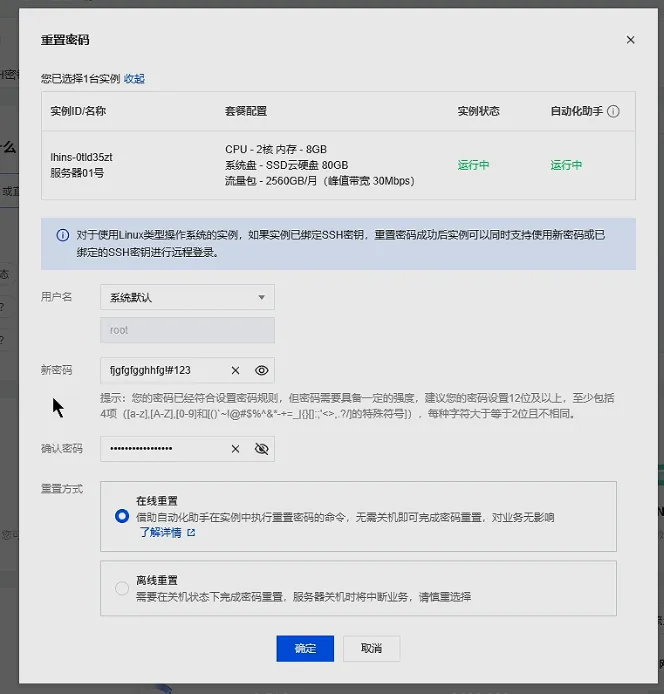Click external link icon beside 了解详情
This screenshot has height=694, width=664.
click(x=191, y=533)
